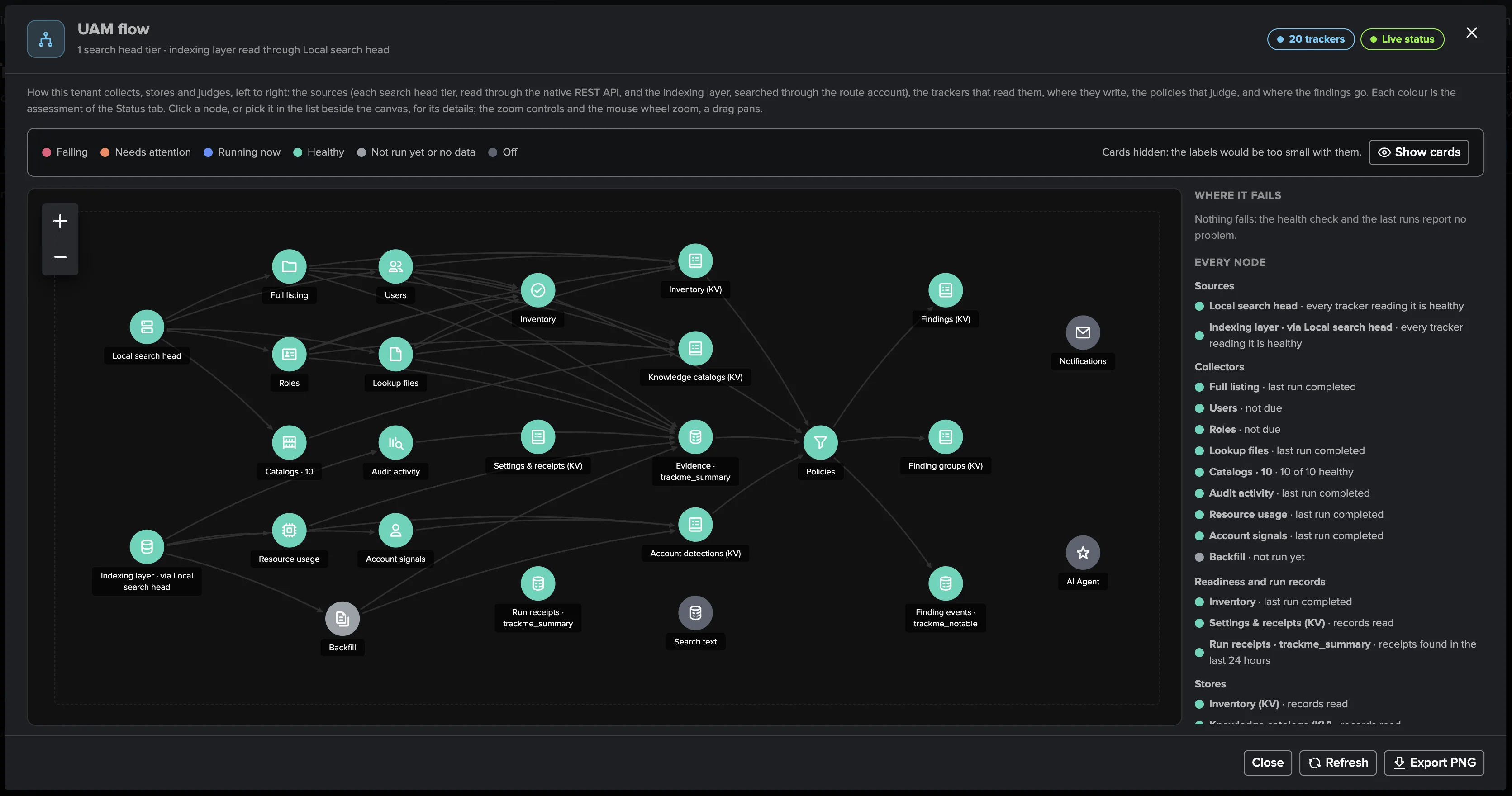The image size is (1512, 796).
Task: Open the Account detections (KV) node
Action: (x=695, y=524)
